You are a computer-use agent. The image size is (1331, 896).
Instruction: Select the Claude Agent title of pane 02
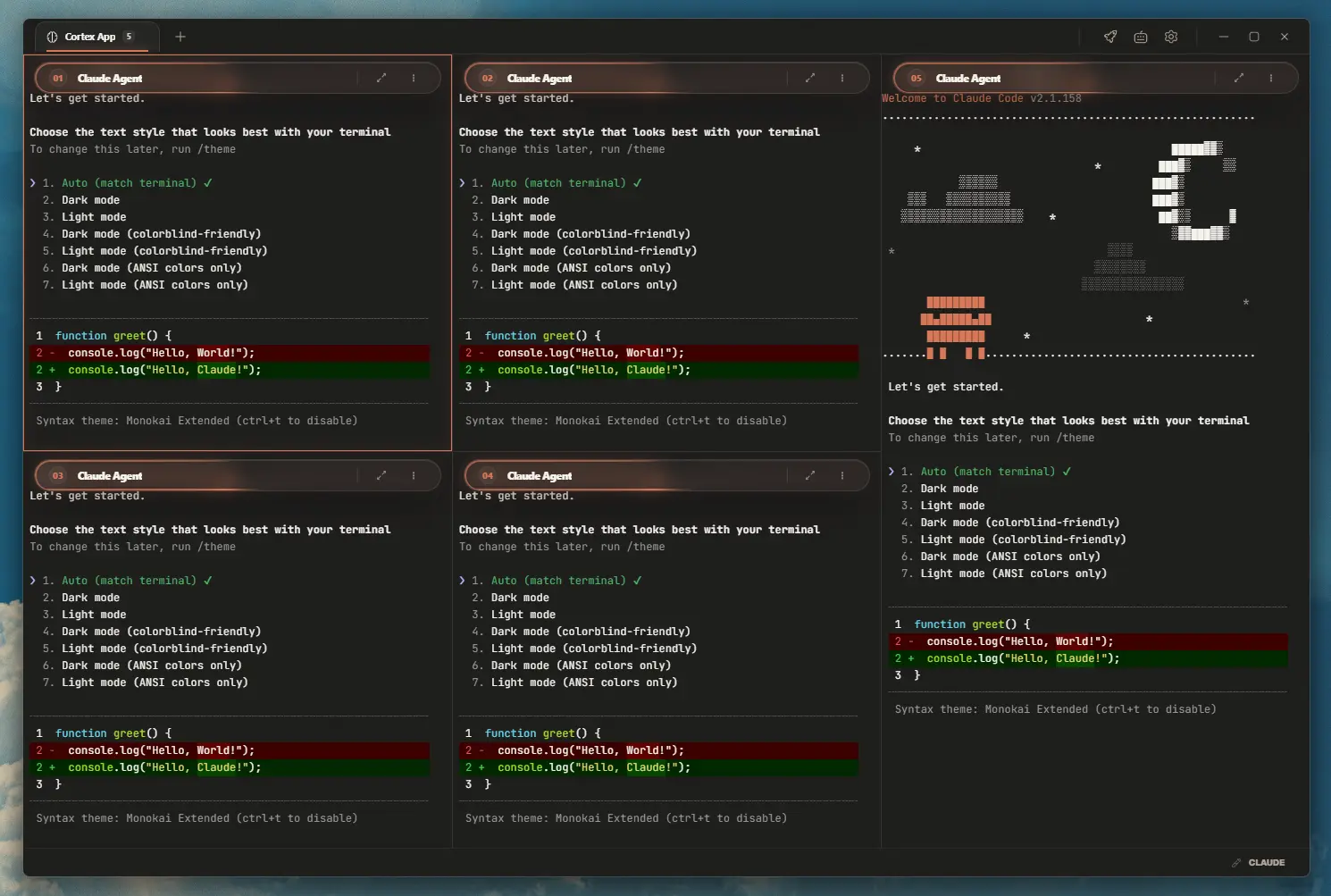point(540,79)
